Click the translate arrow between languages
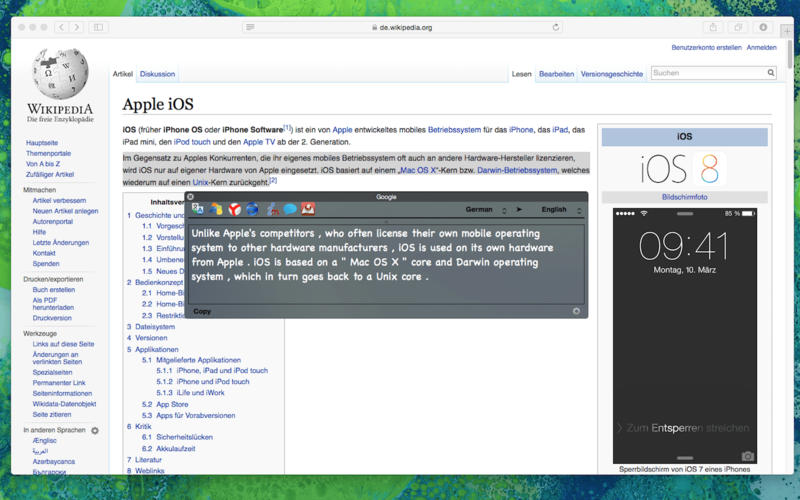This screenshot has height=500, width=800. click(x=519, y=209)
